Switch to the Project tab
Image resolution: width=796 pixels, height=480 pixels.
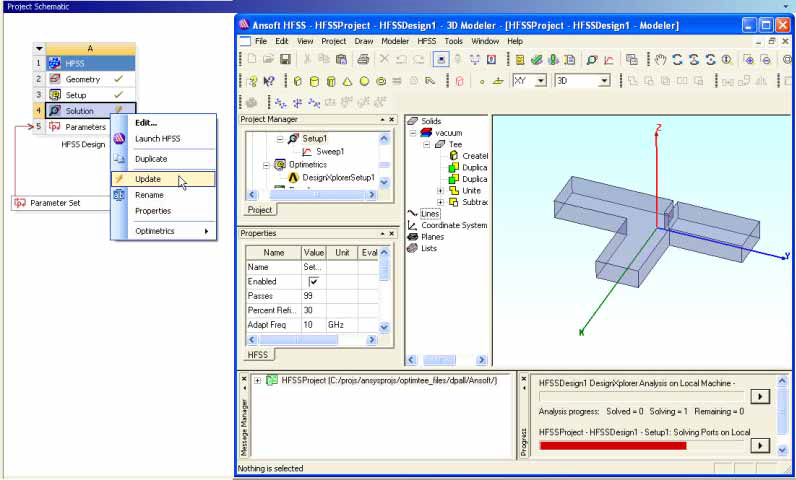coord(260,210)
